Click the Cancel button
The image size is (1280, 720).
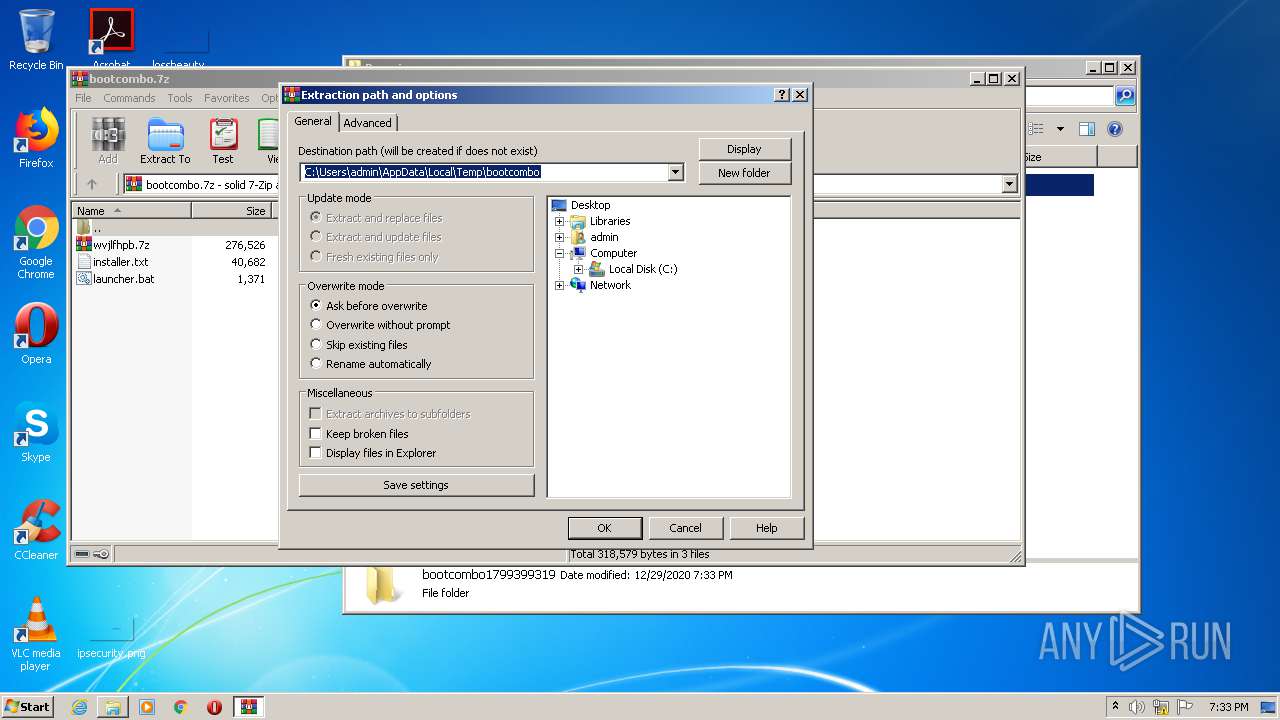[685, 528]
